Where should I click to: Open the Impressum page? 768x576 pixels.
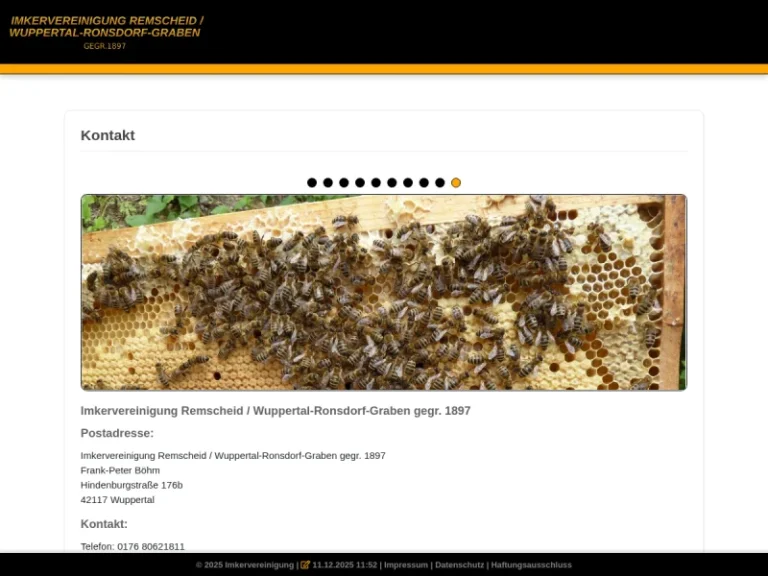coord(406,565)
